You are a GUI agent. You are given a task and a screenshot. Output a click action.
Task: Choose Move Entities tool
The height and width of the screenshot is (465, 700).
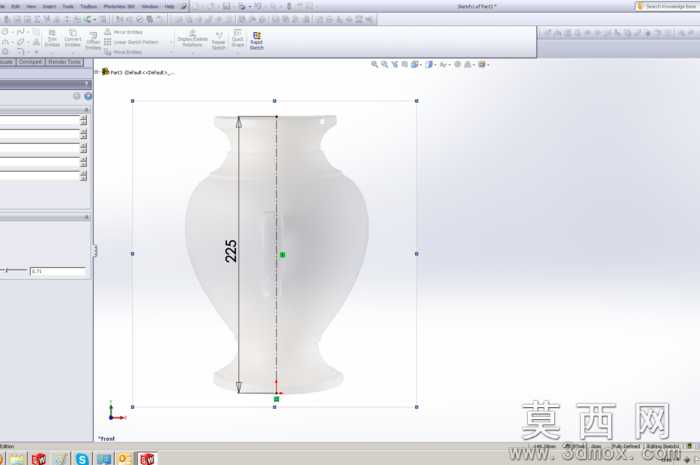coord(124,52)
